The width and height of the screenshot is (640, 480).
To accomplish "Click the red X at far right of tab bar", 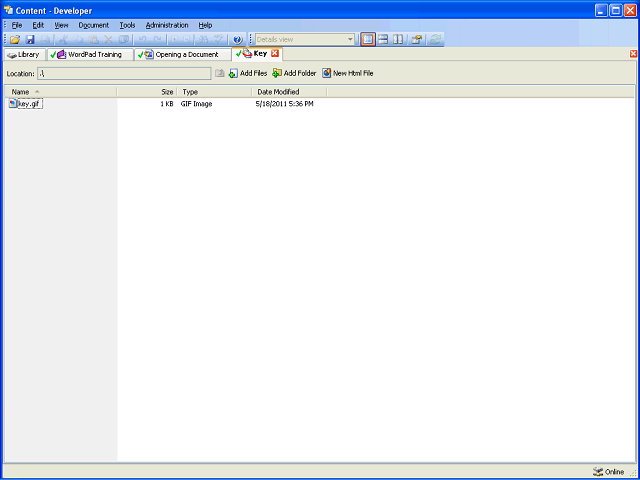I will coord(633,54).
